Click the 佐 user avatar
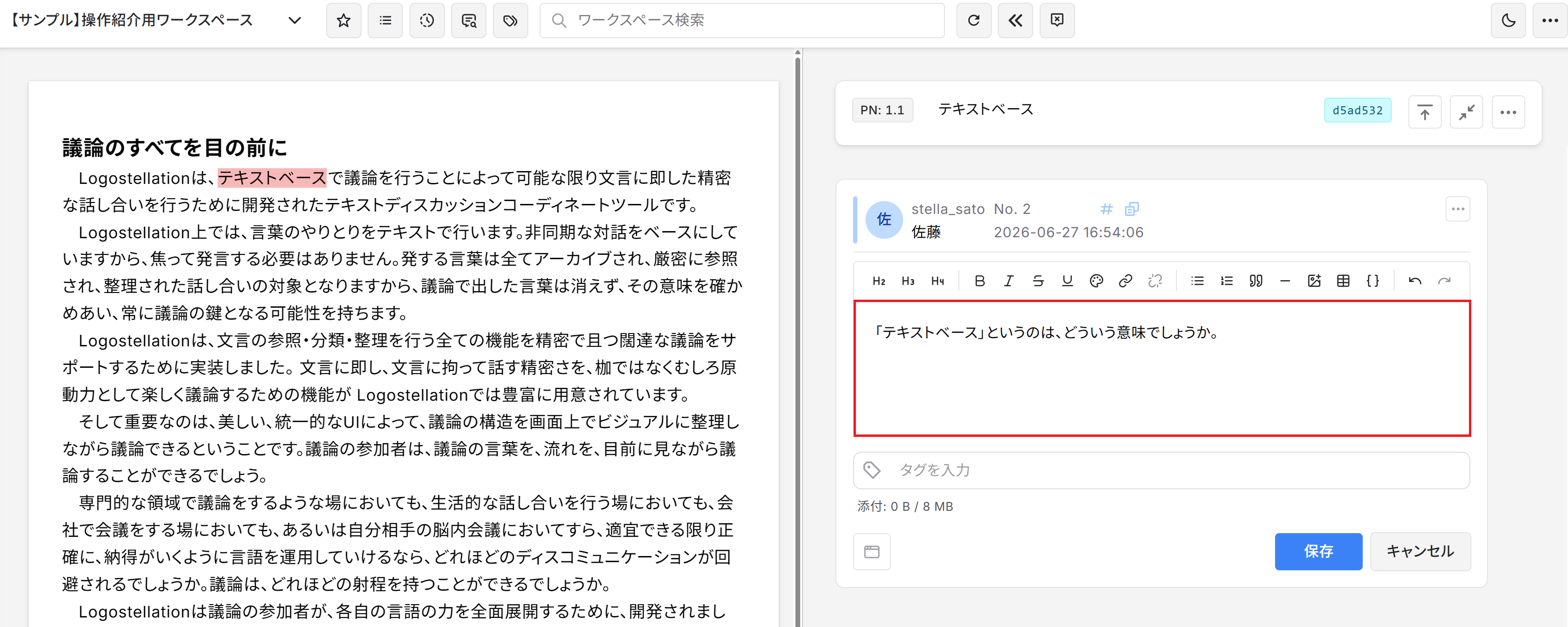This screenshot has height=627, width=1568. (884, 220)
